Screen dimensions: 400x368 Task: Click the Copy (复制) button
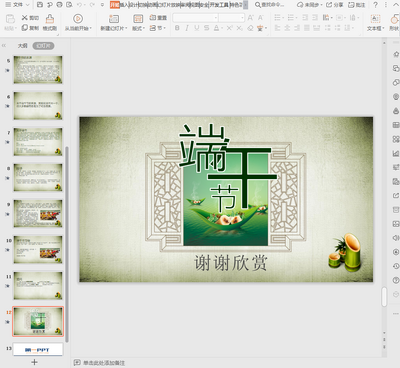click(x=30, y=28)
